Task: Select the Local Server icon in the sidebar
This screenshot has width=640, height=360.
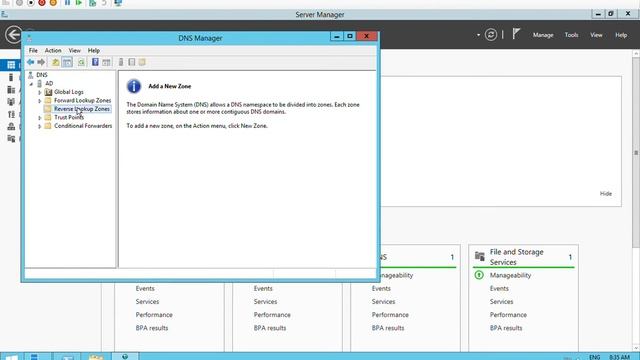Action: click(x=11, y=77)
